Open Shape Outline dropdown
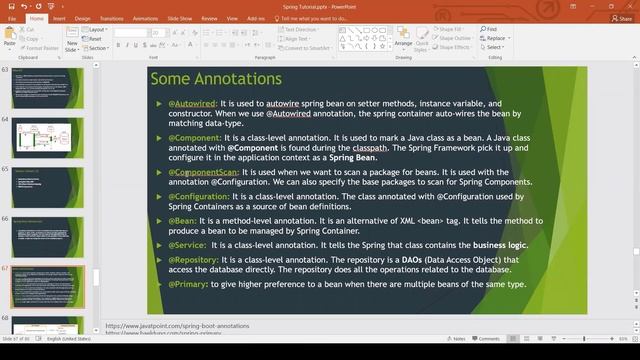 453,38
